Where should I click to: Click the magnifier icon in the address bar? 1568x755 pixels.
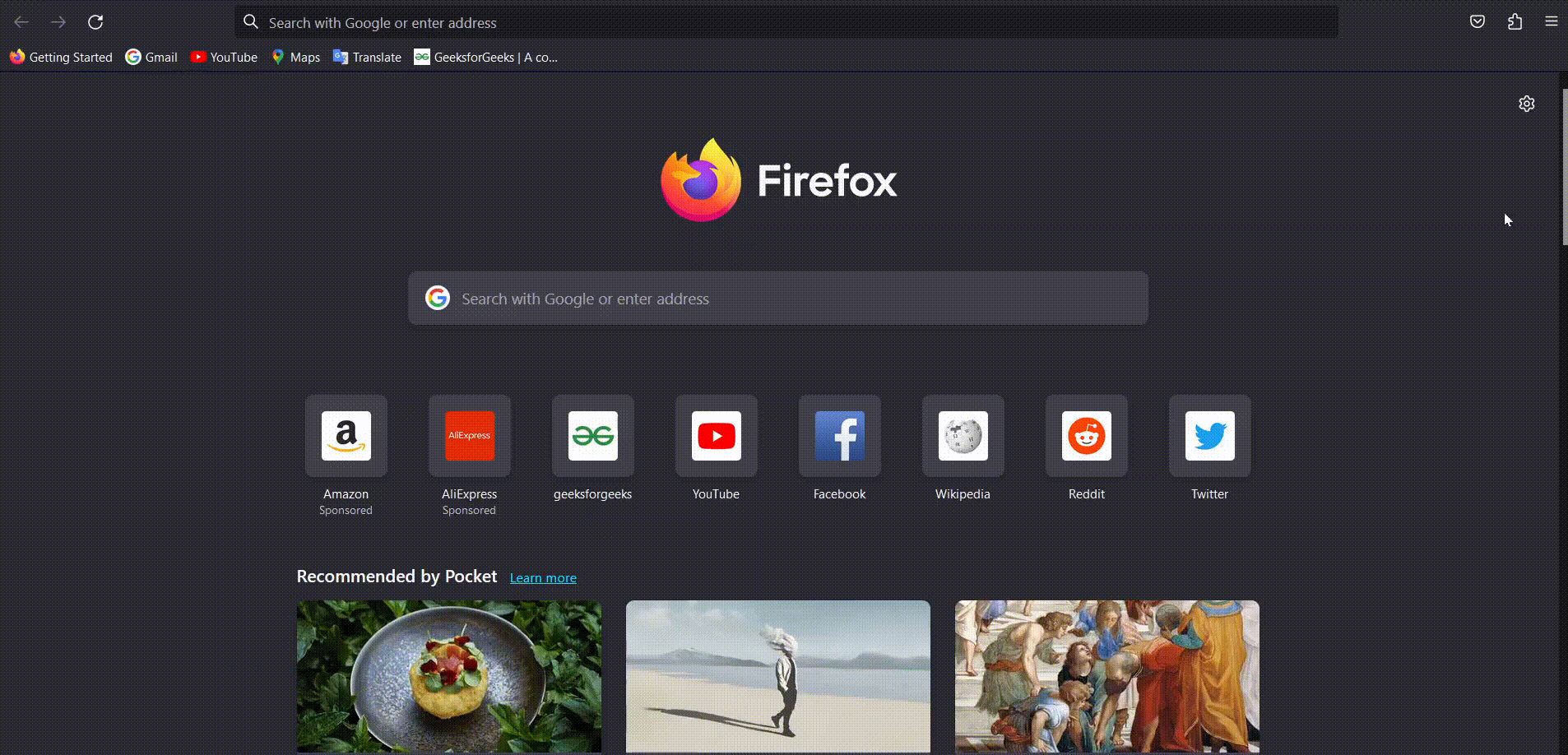251,22
